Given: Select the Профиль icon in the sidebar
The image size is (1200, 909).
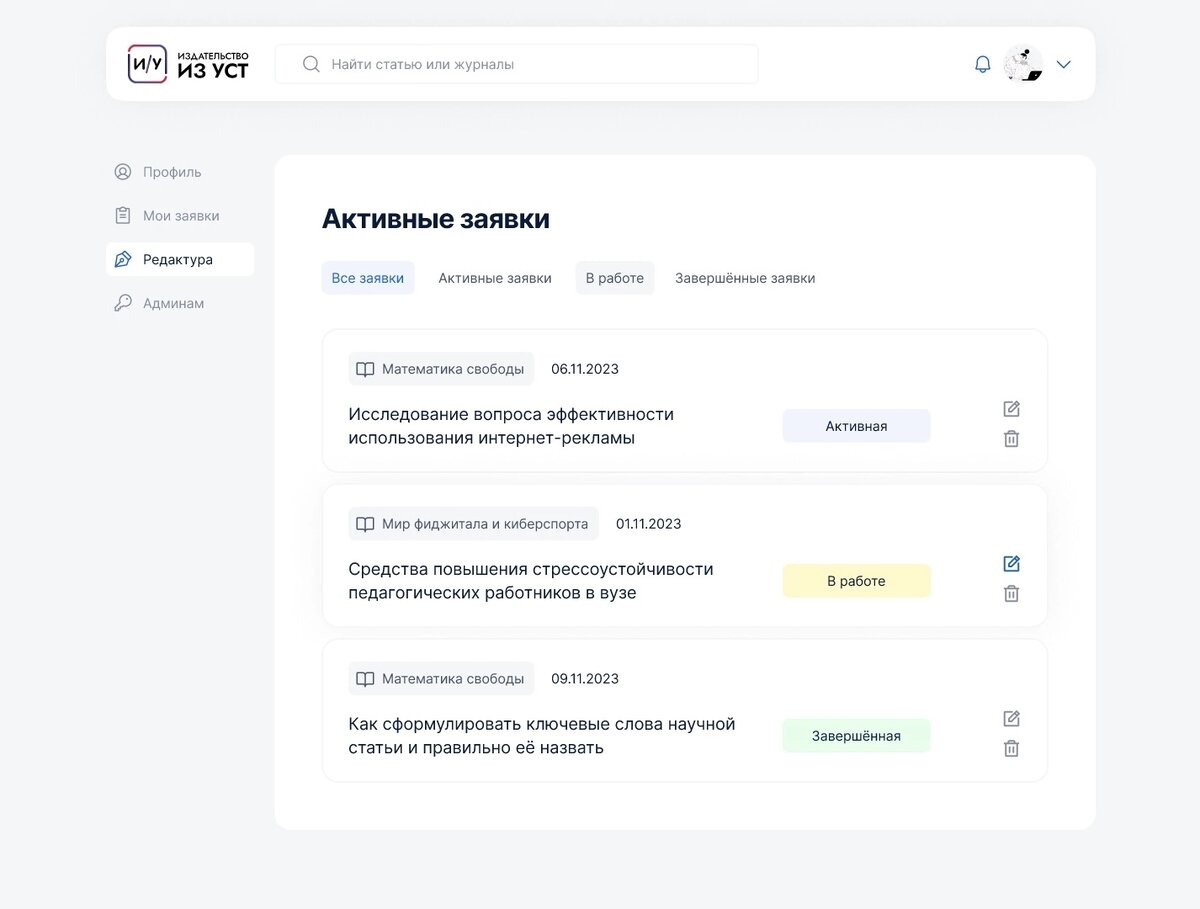Looking at the screenshot, I should tap(122, 172).
